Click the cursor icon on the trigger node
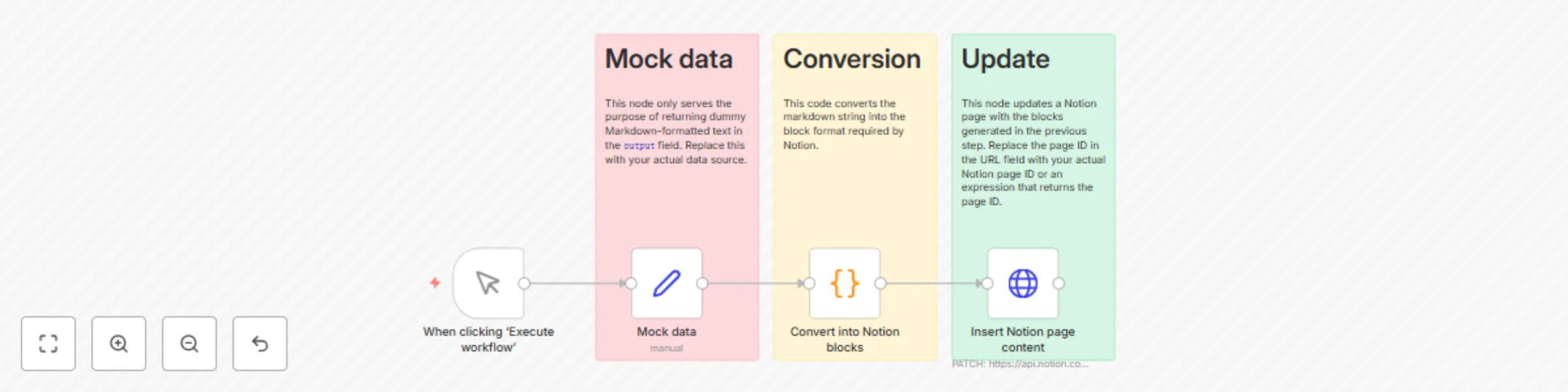Viewport: 1568px width, 392px height. click(487, 284)
